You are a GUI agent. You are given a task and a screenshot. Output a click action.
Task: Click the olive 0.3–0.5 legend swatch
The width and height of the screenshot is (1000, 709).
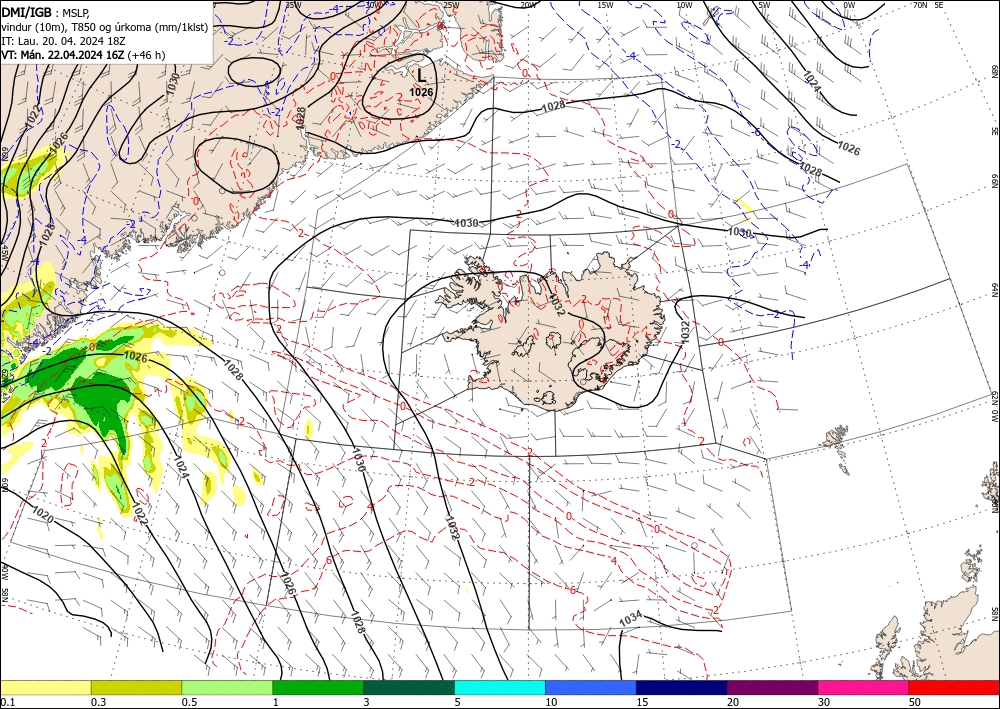(136, 687)
